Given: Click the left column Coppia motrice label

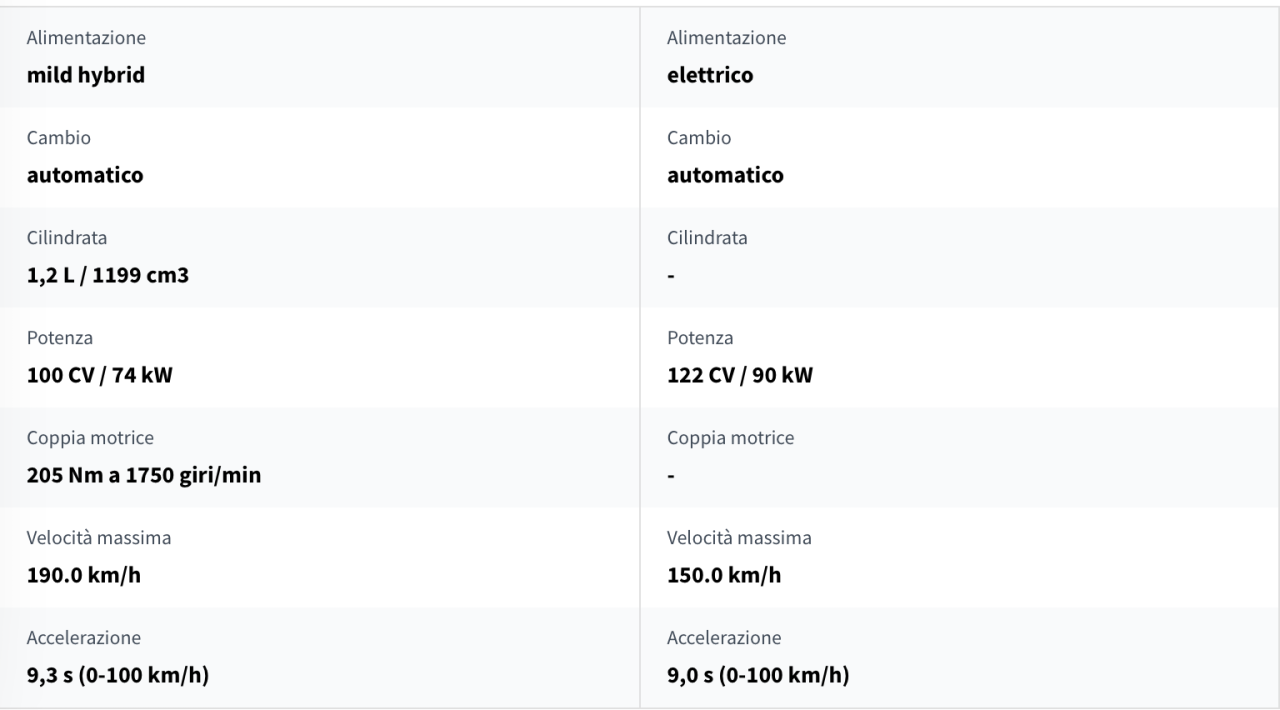Looking at the screenshot, I should [90, 438].
